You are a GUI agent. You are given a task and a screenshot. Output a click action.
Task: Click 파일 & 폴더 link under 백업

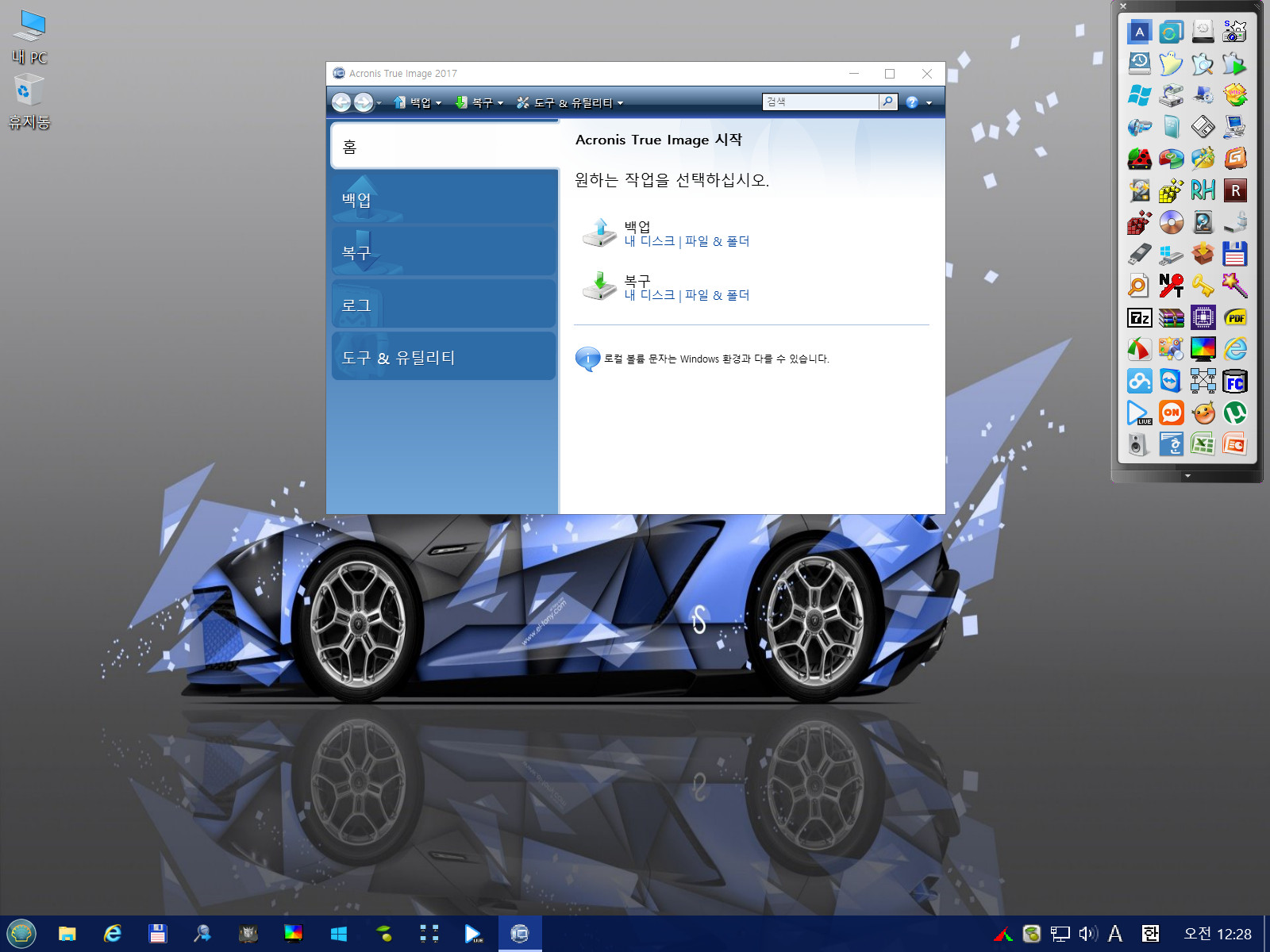pos(717,241)
